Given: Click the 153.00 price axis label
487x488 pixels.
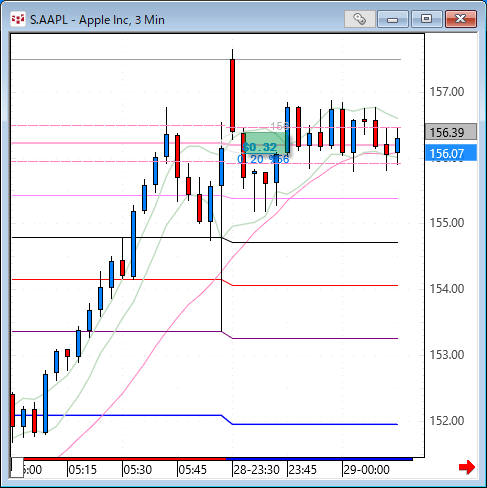Looking at the screenshot, I should click(x=447, y=355).
